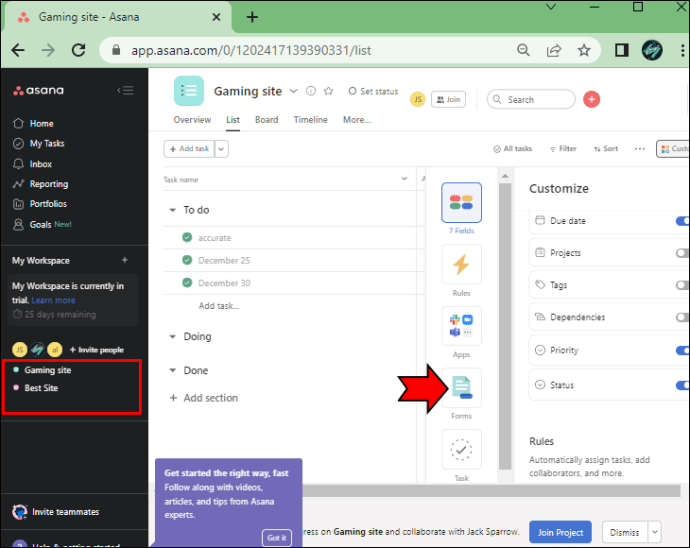Click Set status
The height and width of the screenshot is (548, 690).
coord(373,91)
